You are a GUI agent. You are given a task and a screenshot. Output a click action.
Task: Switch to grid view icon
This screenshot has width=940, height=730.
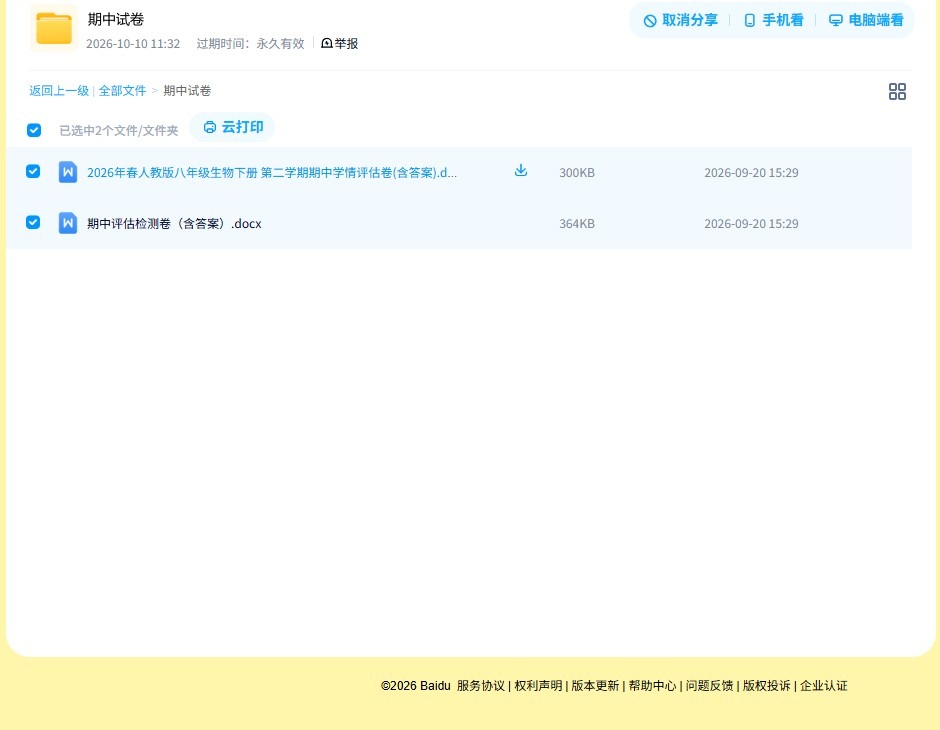coord(897,91)
